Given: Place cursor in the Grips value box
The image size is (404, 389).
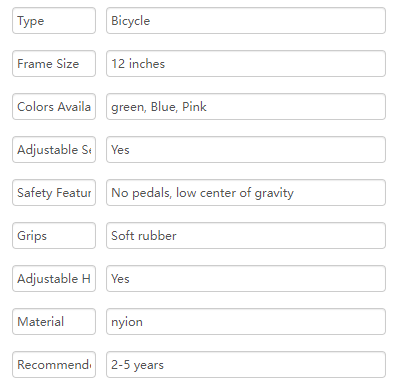Looking at the screenshot, I should (246, 236).
